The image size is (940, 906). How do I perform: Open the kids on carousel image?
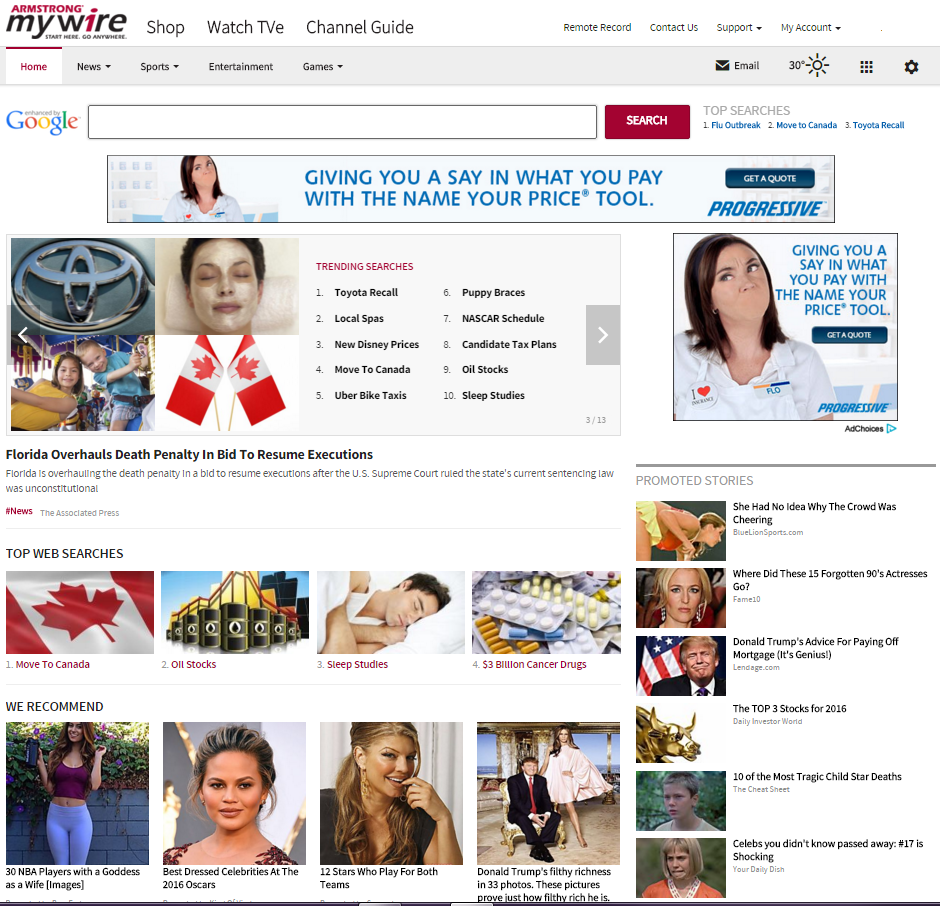coord(83,383)
